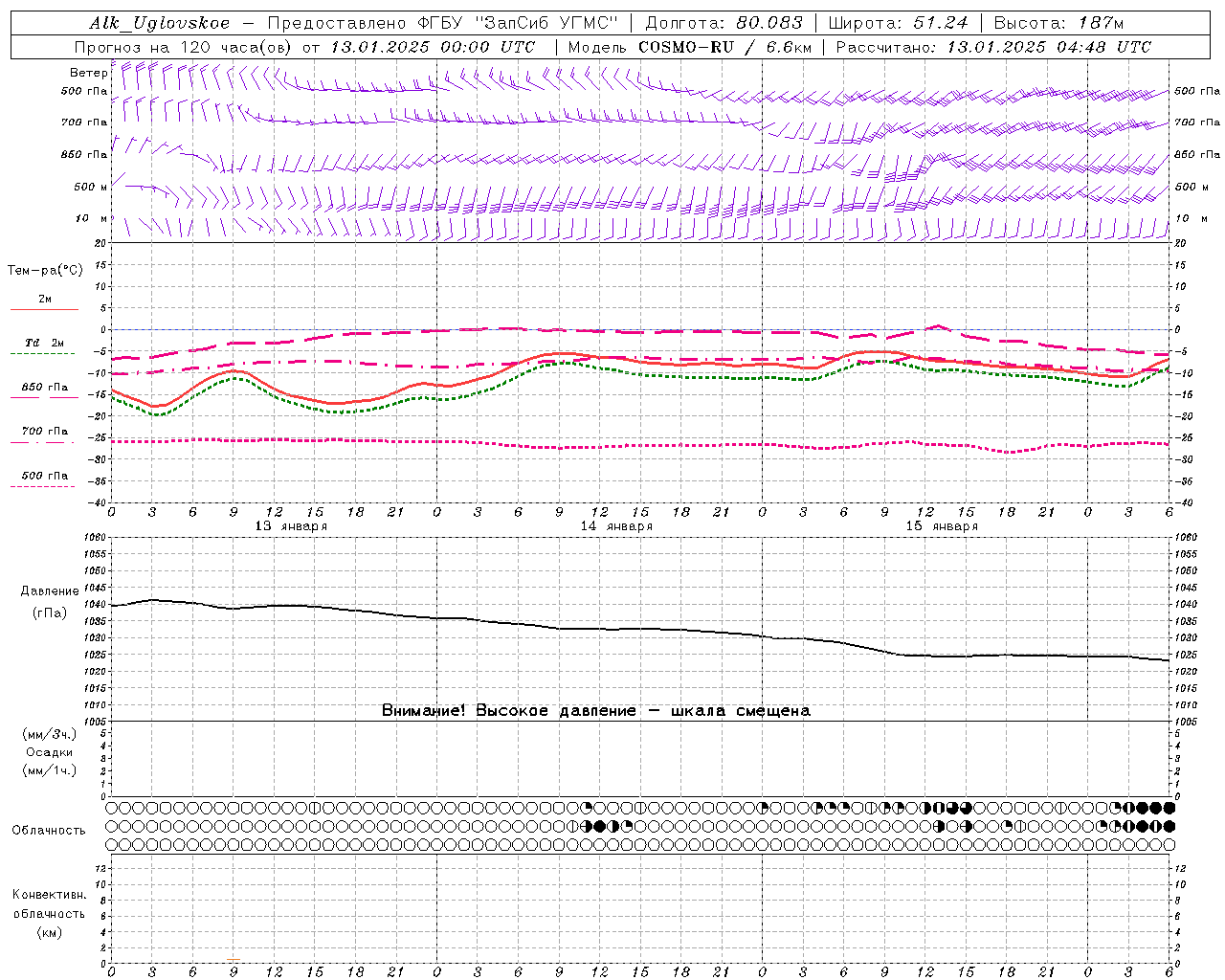Select the Прогноз на 120 часа(ов) text

coord(184,47)
